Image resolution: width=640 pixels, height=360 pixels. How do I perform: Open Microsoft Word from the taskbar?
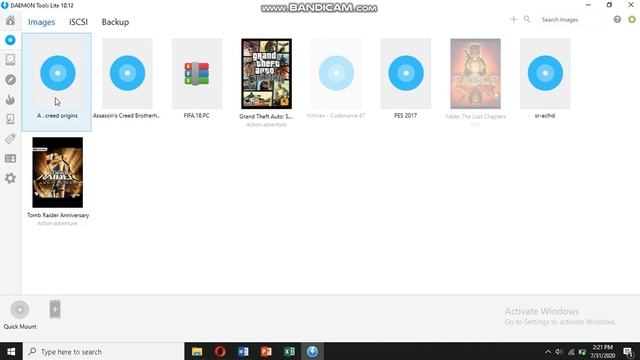click(x=243, y=351)
